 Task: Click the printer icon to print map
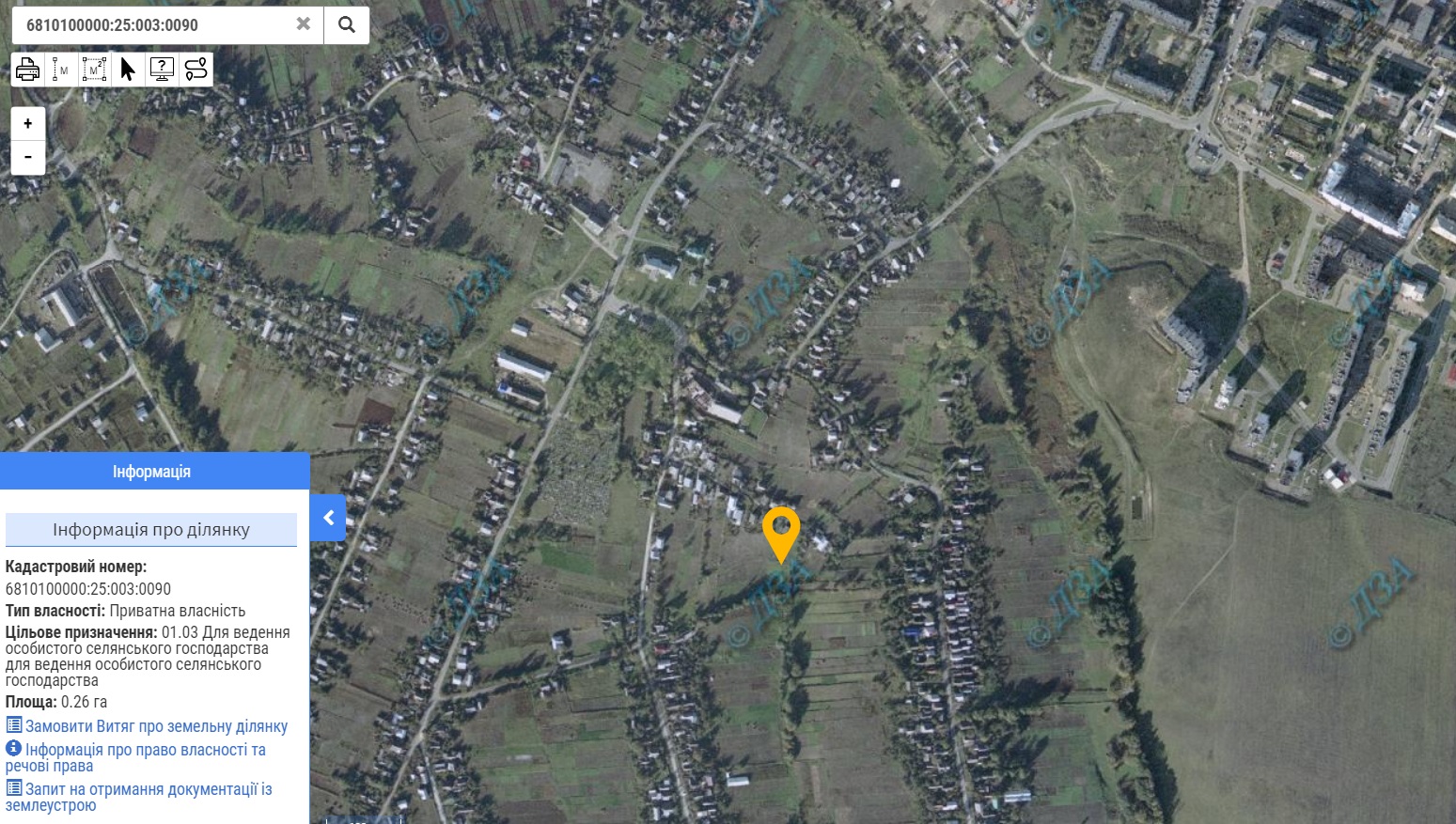(x=27, y=70)
